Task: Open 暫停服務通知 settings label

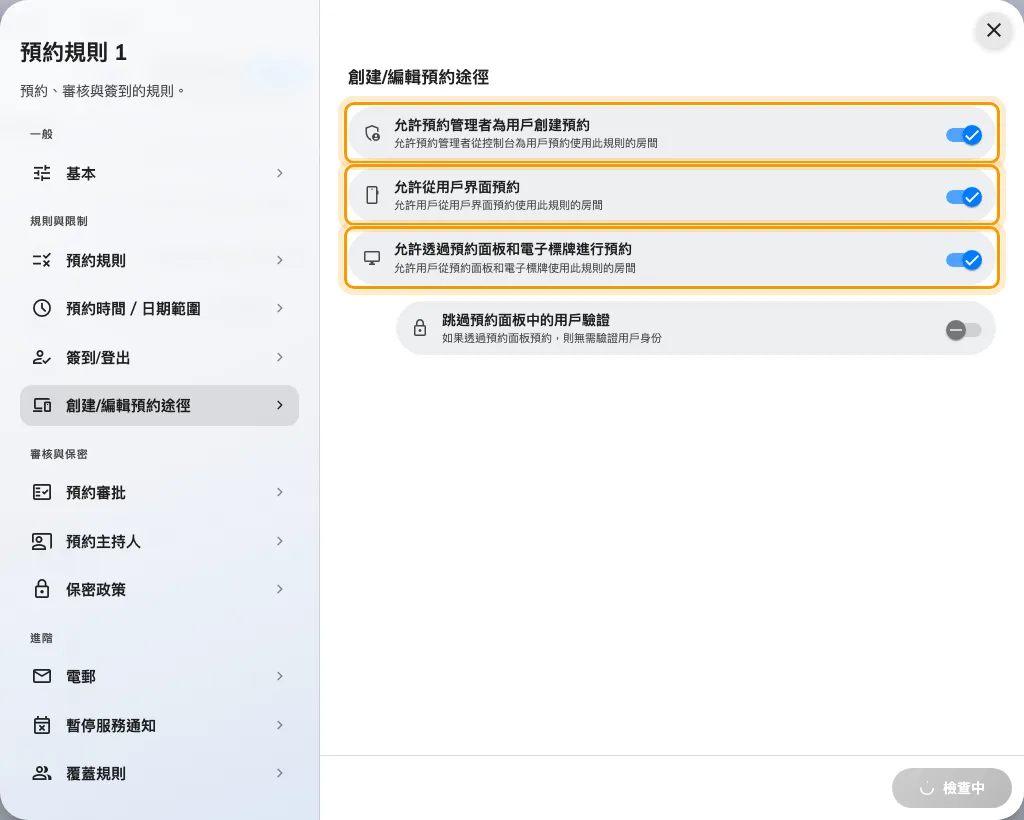Action: point(111,725)
